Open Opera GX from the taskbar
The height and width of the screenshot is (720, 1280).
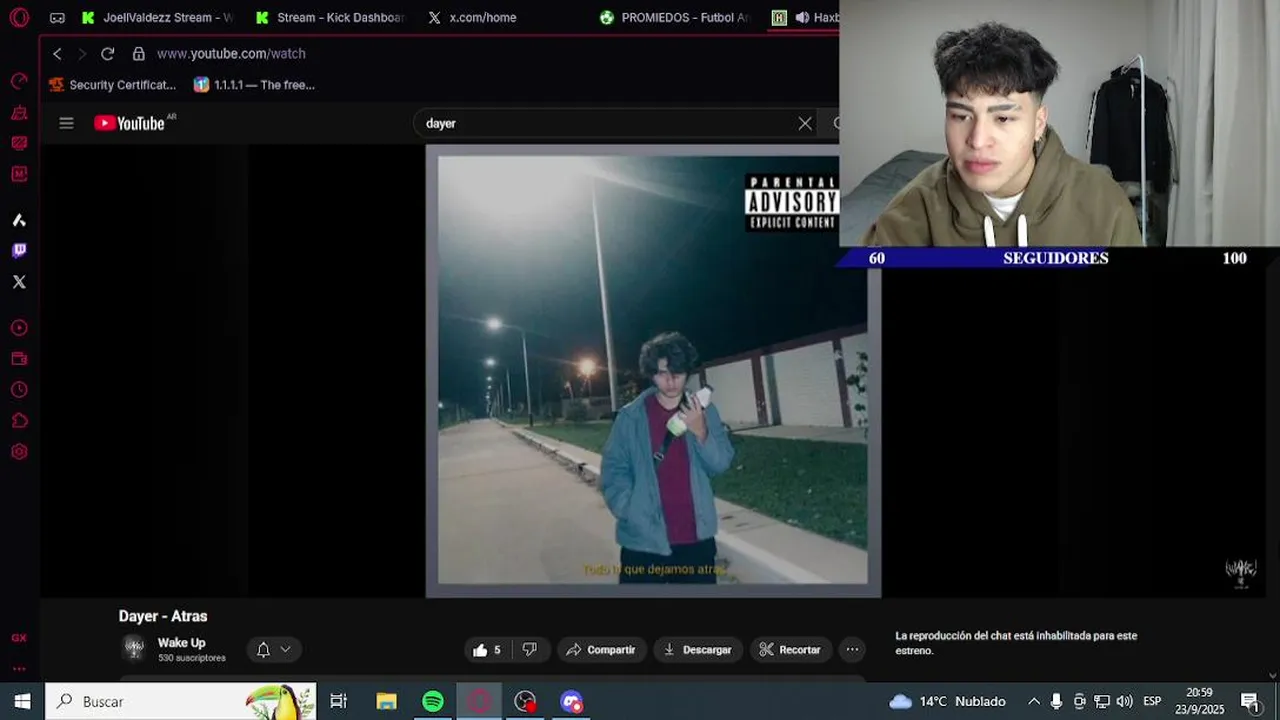pos(480,702)
